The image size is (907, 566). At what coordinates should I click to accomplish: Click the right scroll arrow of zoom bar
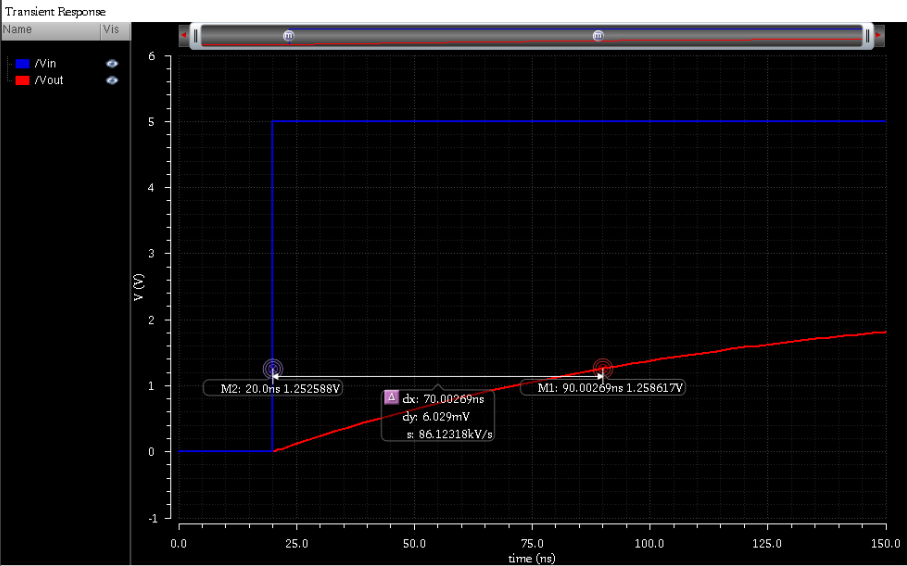879,36
